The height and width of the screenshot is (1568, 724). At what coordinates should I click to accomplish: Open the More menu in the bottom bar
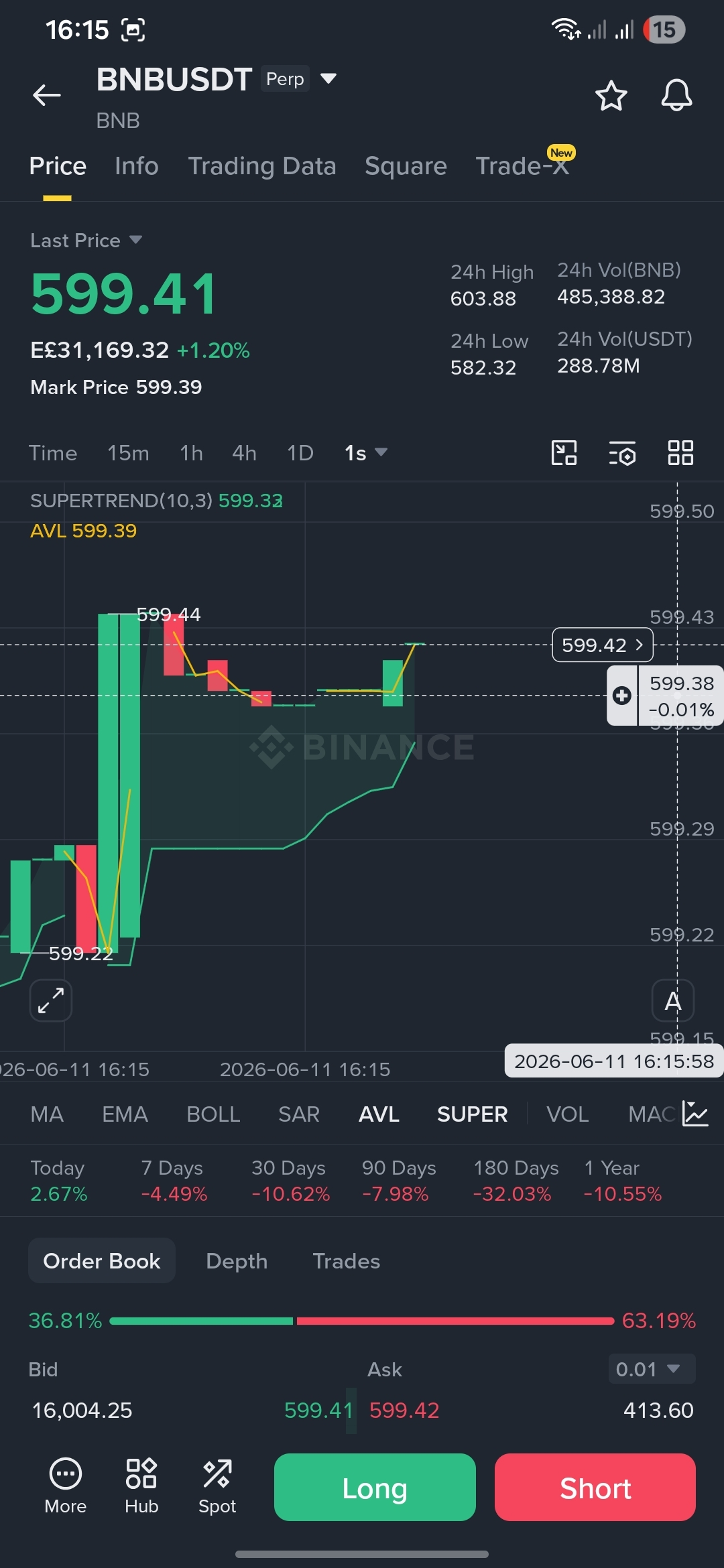(x=66, y=1486)
